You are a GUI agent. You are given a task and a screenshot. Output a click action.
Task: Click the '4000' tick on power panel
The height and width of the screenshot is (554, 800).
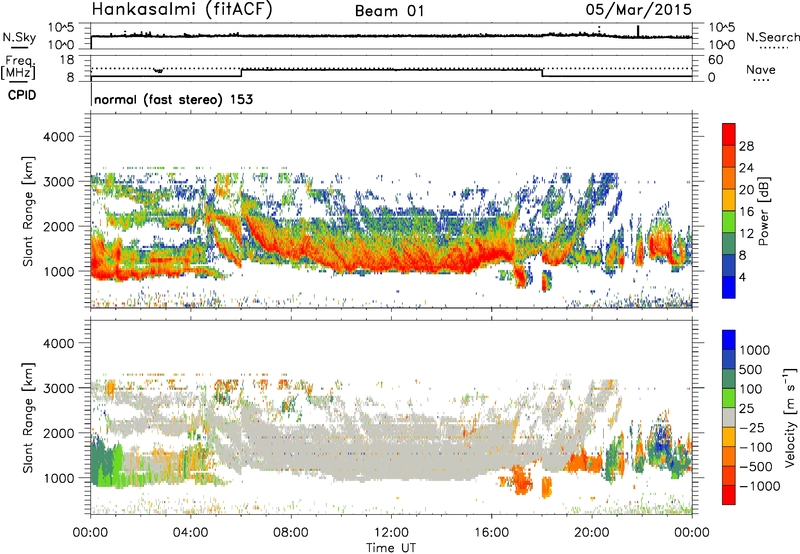59,137
